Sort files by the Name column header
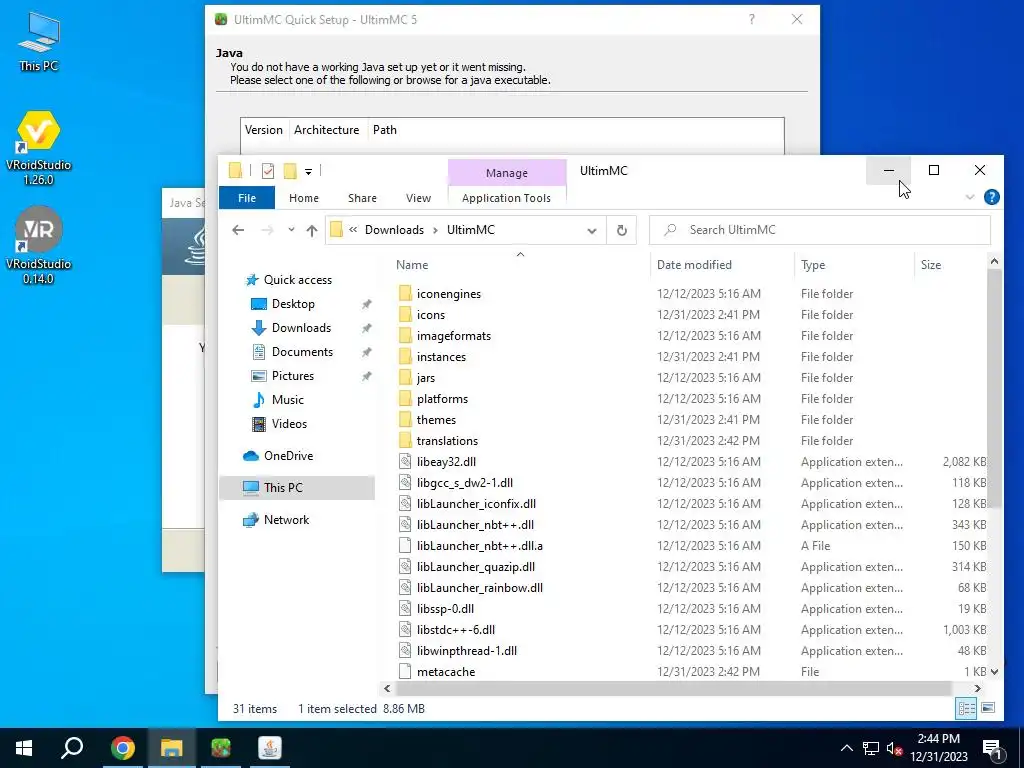The height and width of the screenshot is (768, 1024). coord(411,264)
